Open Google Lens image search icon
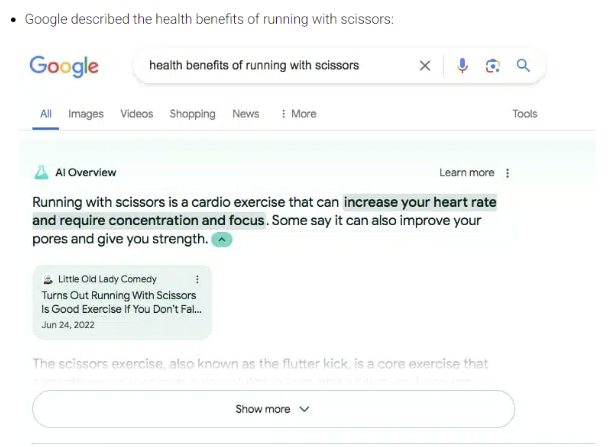Screen dimensions: 616x447 492,66
